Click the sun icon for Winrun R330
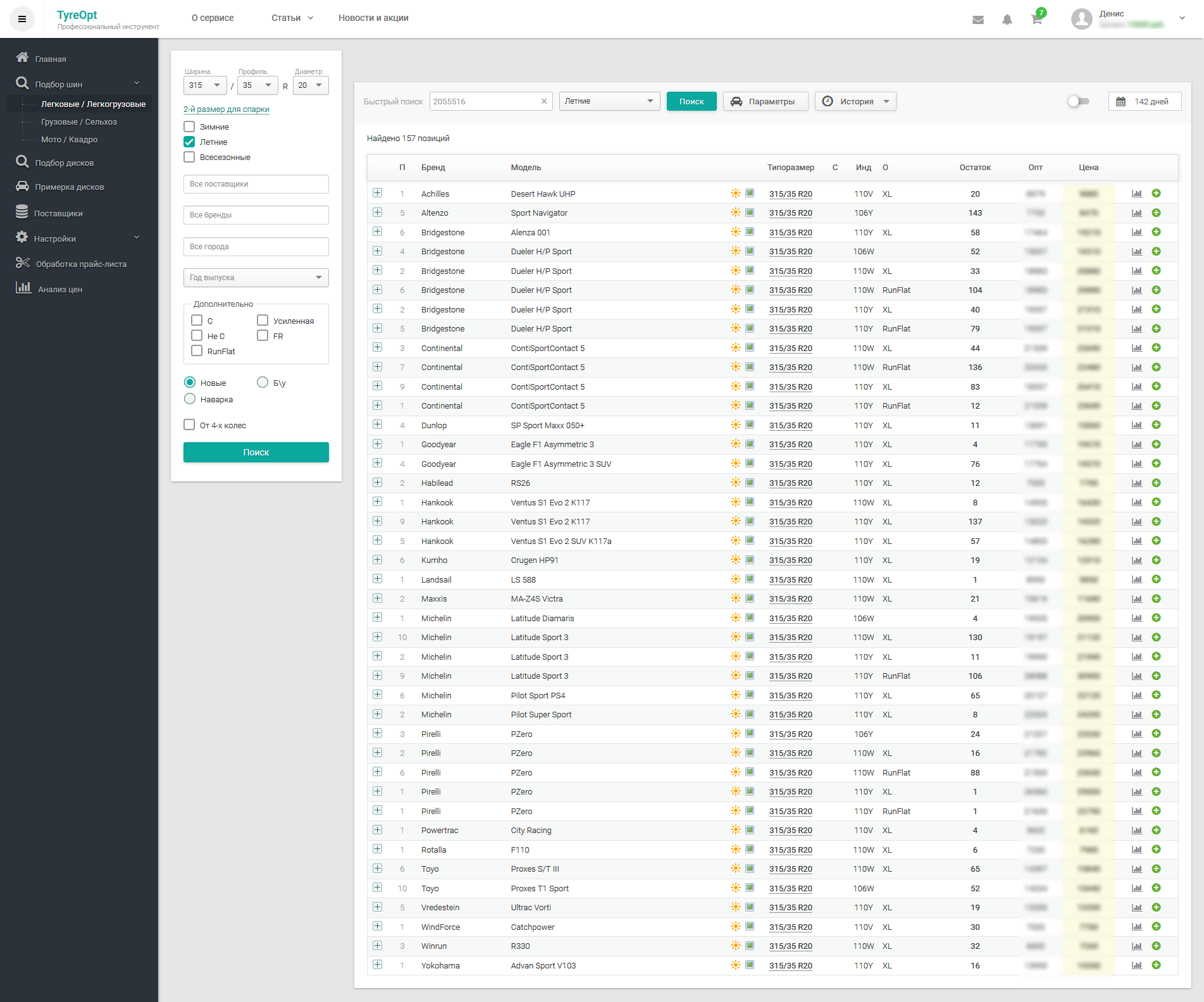Image resolution: width=1204 pixels, height=1002 pixels. (735, 946)
